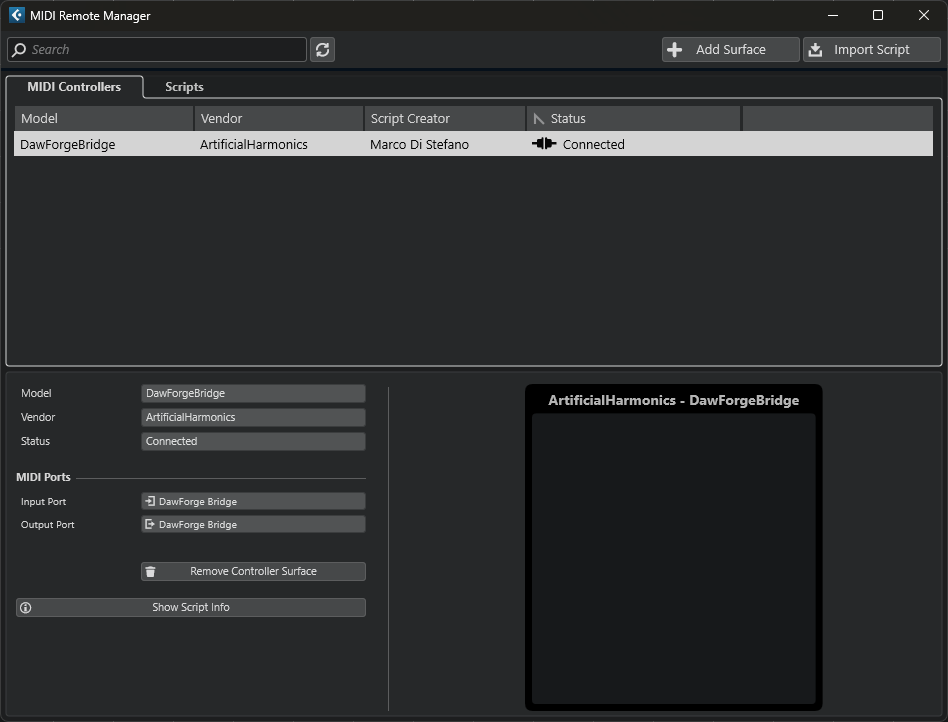The image size is (948, 722).
Task: Open the Output Port dropdown
Action: 253,524
